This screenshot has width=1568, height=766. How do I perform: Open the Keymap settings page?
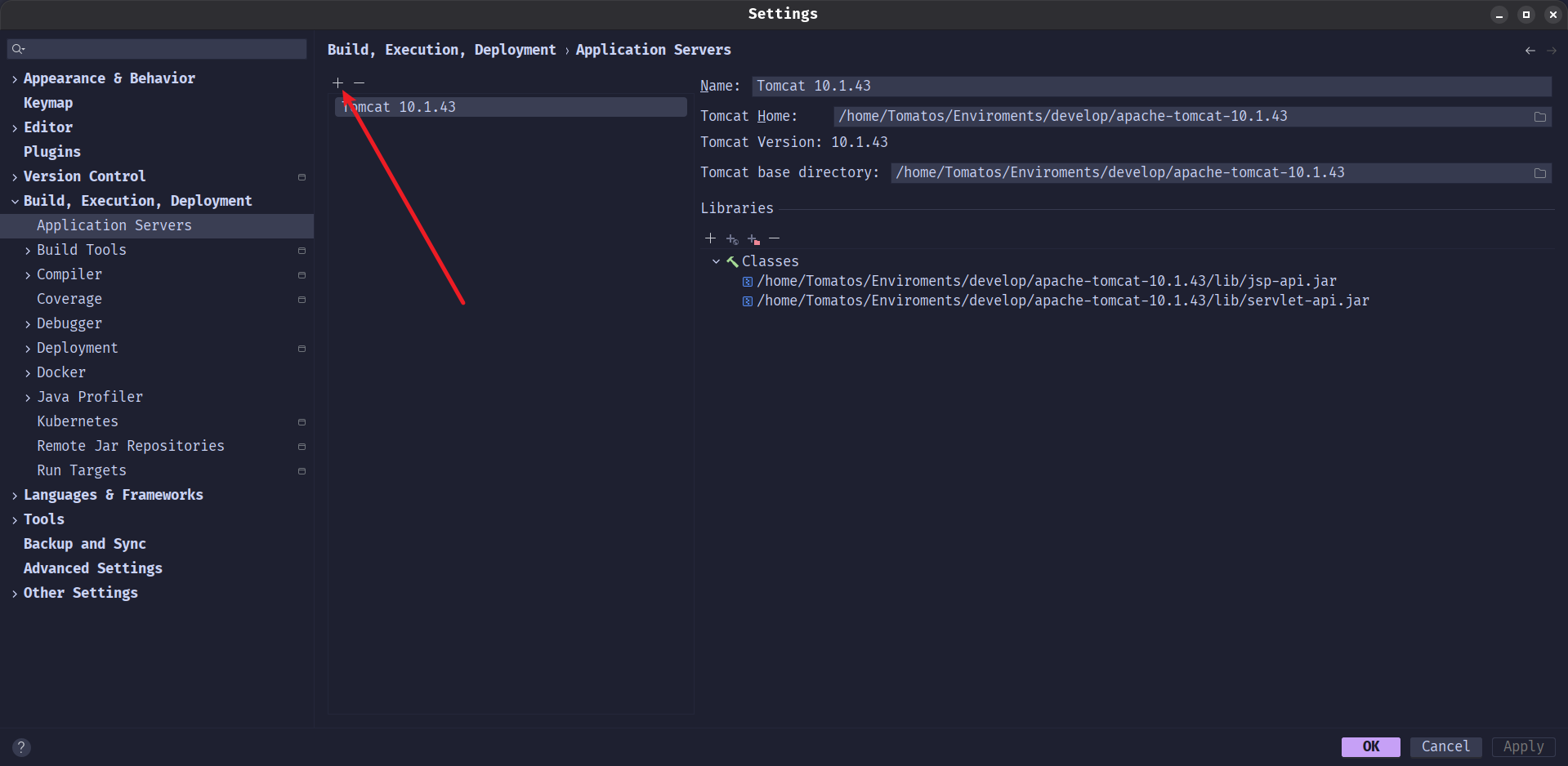coord(48,103)
